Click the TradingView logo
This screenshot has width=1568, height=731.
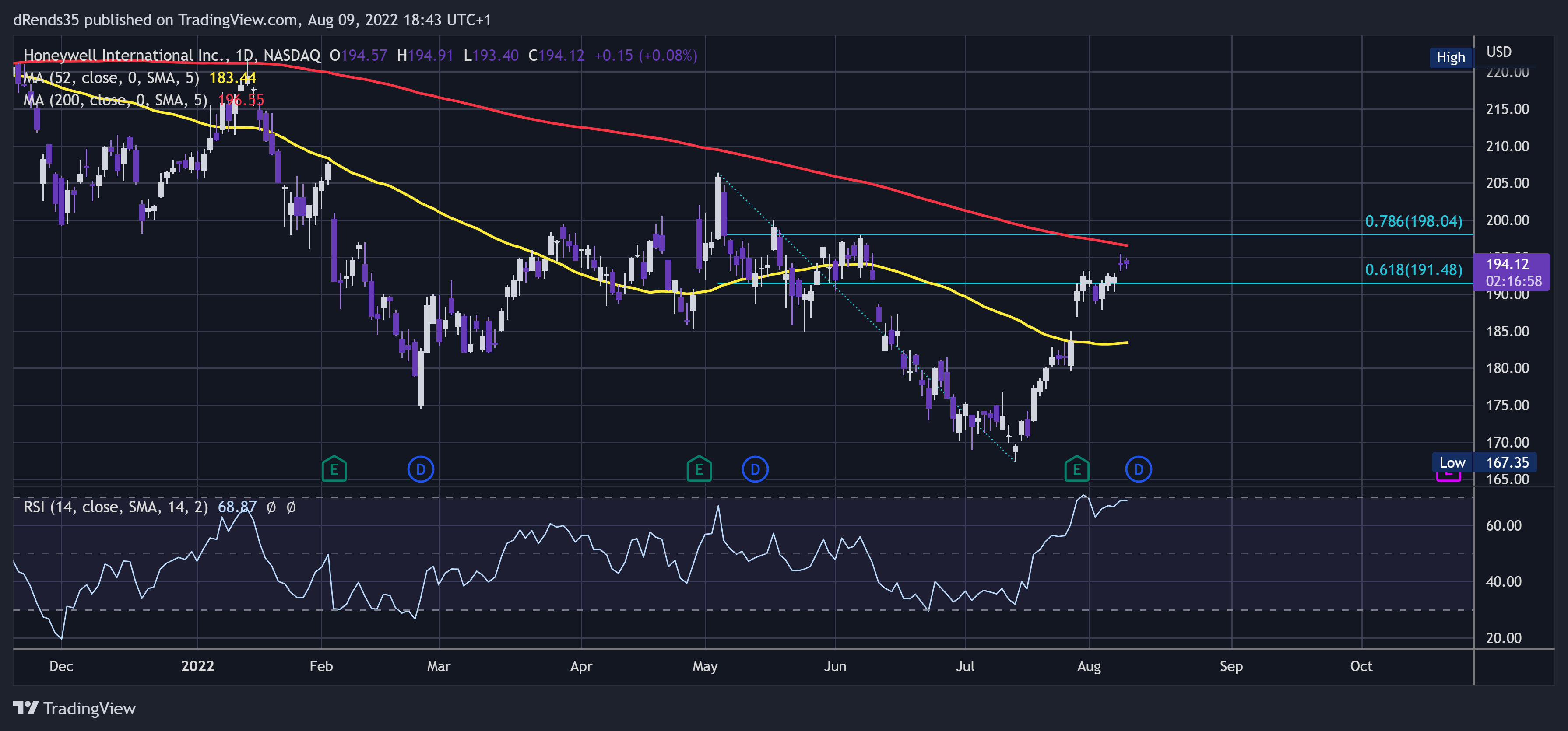point(74,708)
